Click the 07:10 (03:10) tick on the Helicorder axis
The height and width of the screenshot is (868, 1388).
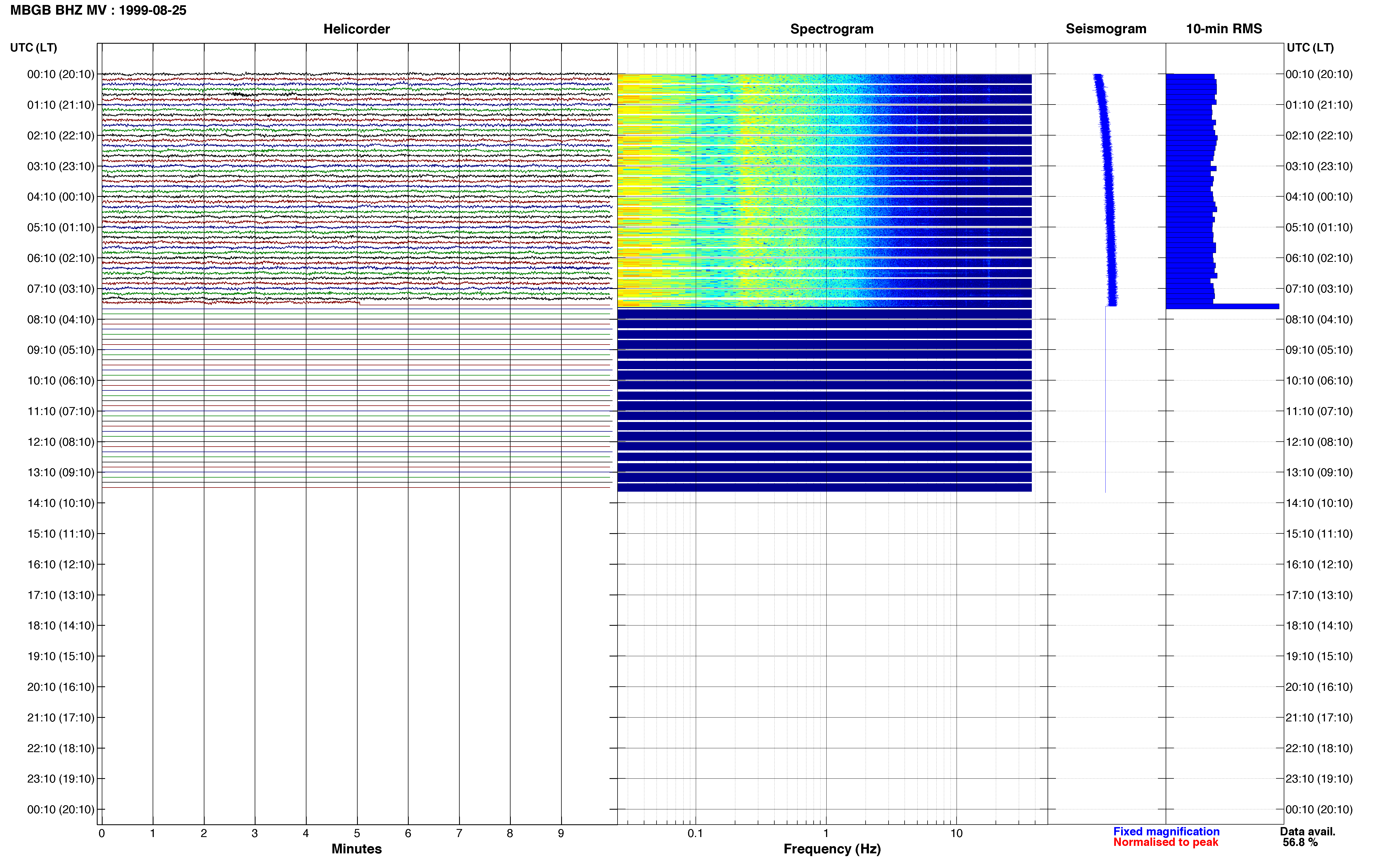tap(61, 289)
